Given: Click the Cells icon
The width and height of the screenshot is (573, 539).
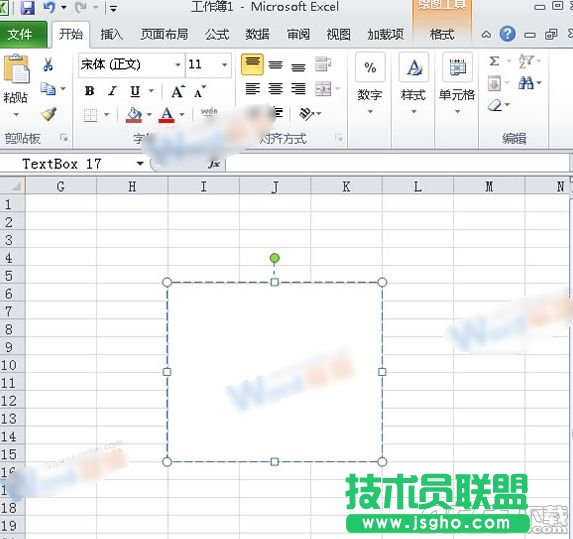Looking at the screenshot, I should click(457, 67).
